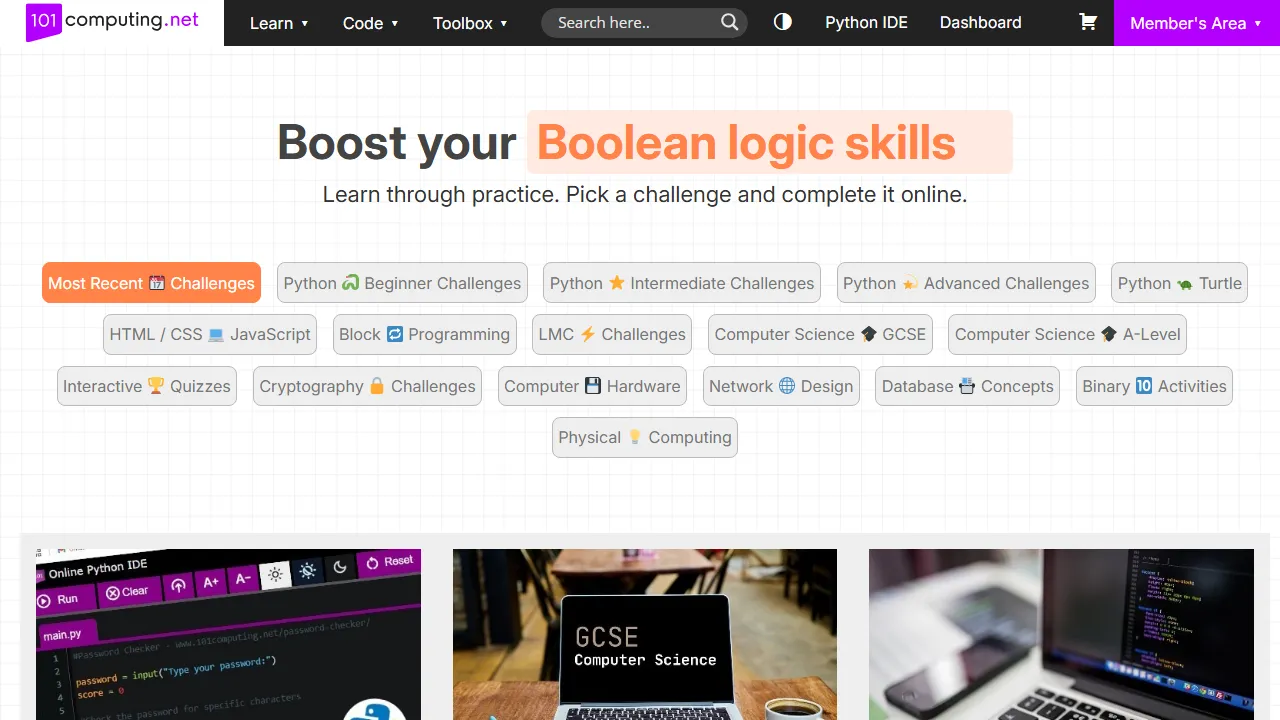The image size is (1280, 720).
Task: Open the Dashboard page
Action: 980,22
